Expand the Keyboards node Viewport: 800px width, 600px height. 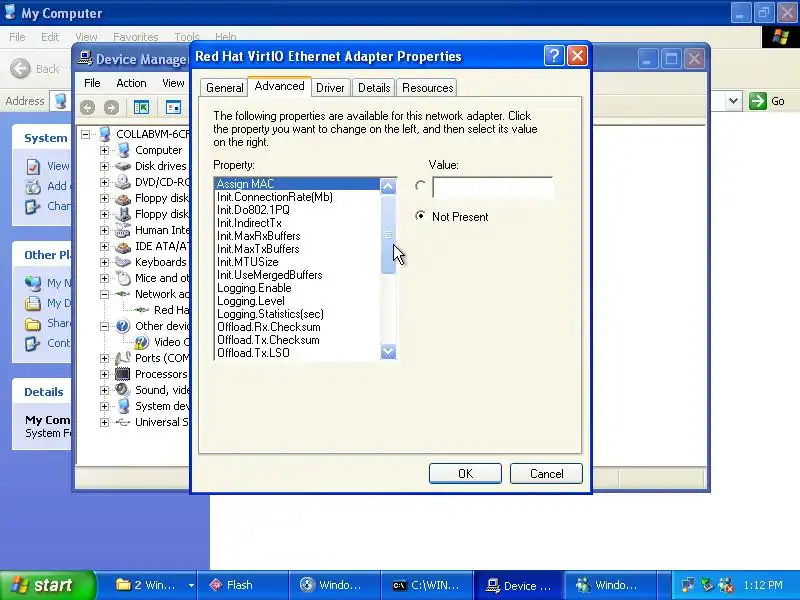(x=104, y=262)
